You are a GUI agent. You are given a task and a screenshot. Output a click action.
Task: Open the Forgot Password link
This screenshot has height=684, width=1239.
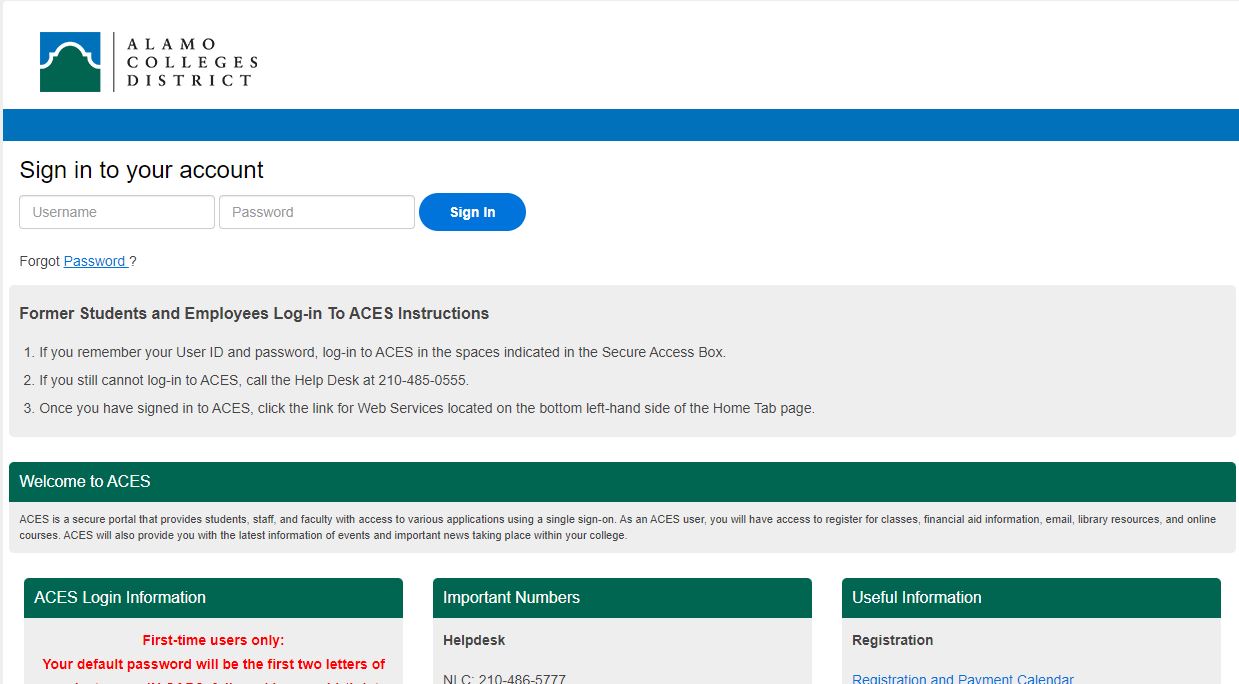point(95,261)
